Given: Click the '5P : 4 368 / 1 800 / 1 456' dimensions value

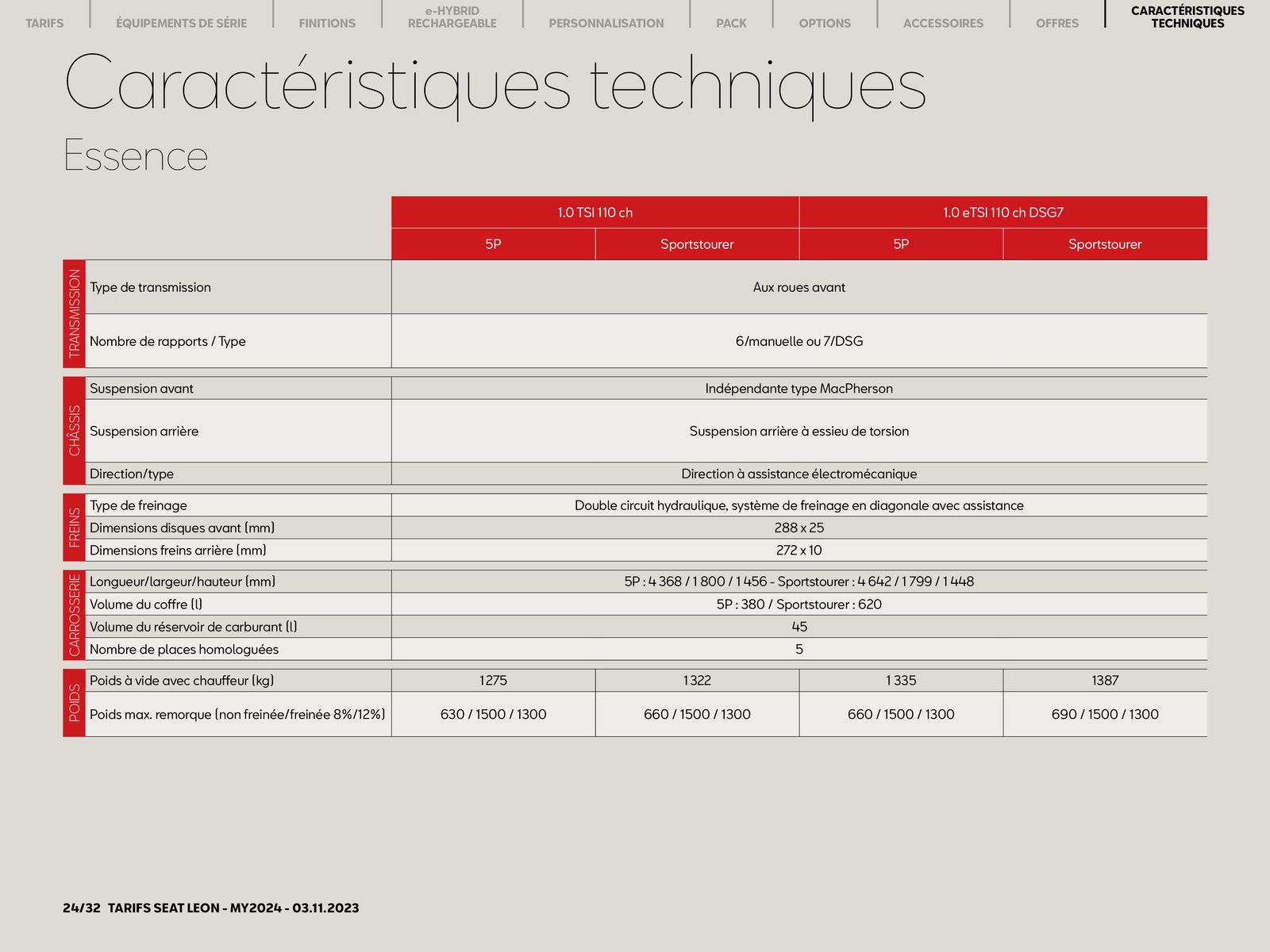Looking at the screenshot, I should (x=799, y=582).
